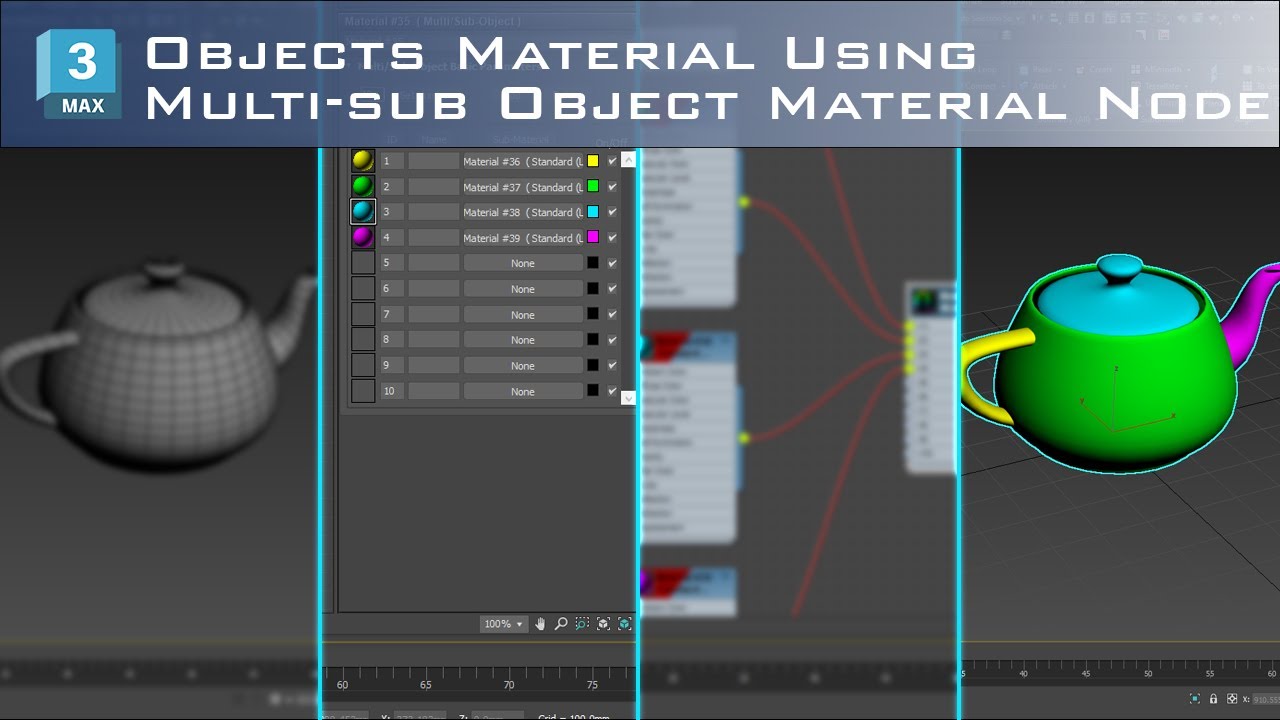Image resolution: width=1280 pixels, height=720 pixels.
Task: Open the Material #36 (Standard) sub-material button
Action: click(522, 161)
